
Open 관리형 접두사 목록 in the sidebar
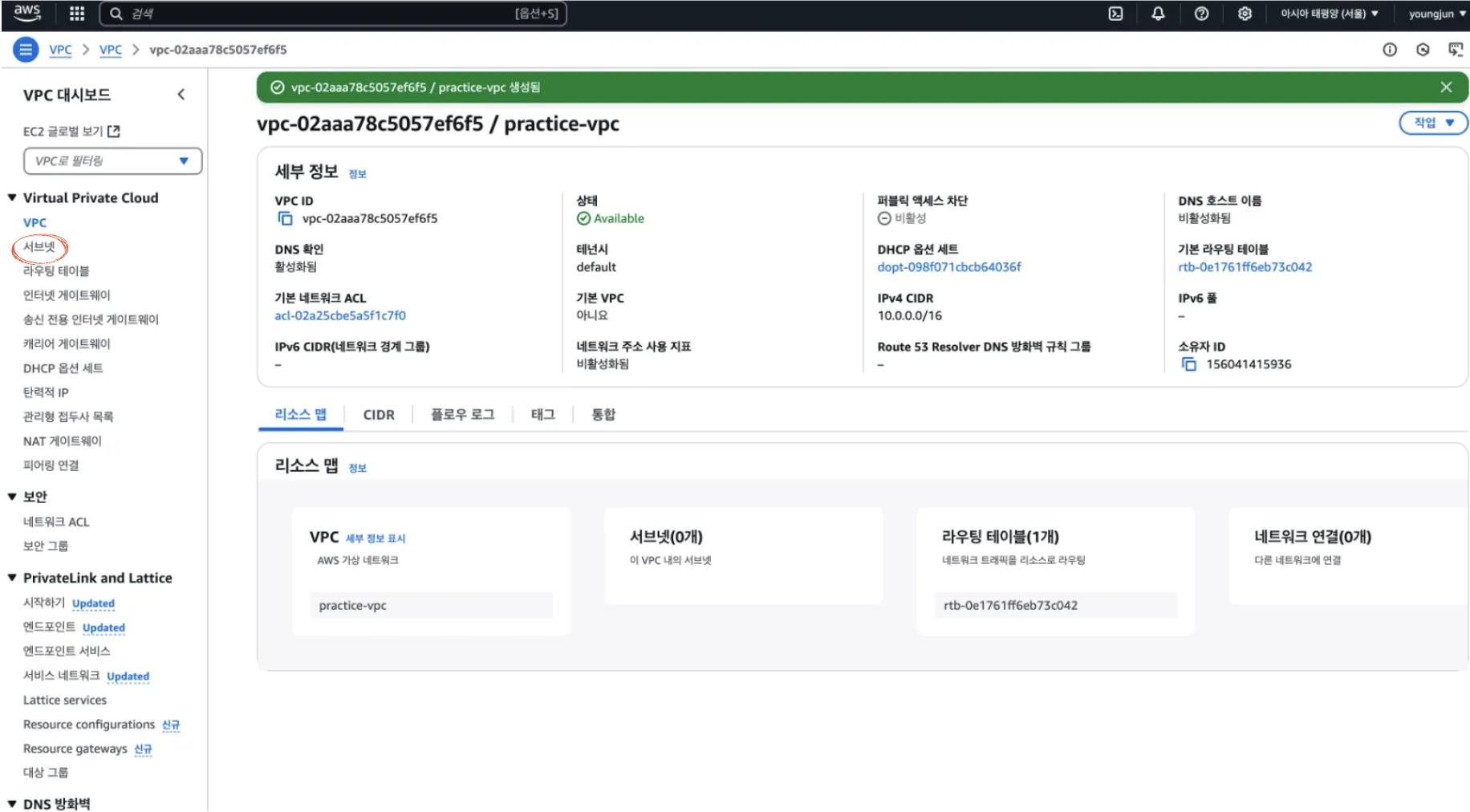pyautogui.click(x=68, y=416)
